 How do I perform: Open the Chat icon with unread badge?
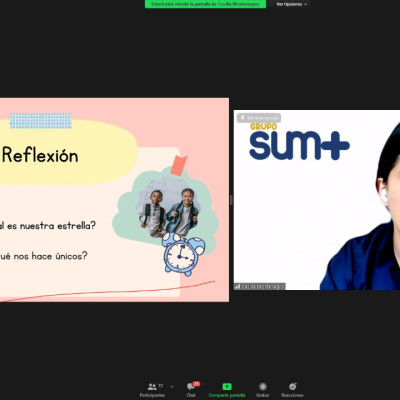coord(191,387)
